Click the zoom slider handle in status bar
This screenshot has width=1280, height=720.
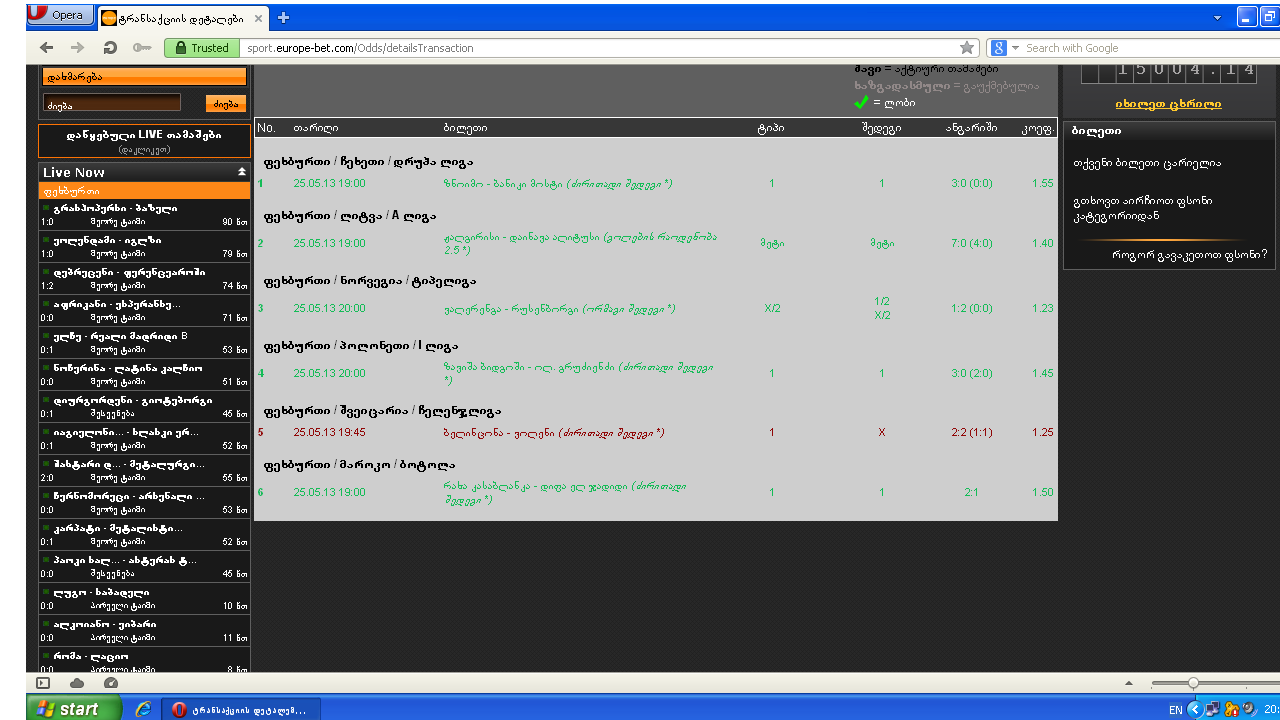1192,683
